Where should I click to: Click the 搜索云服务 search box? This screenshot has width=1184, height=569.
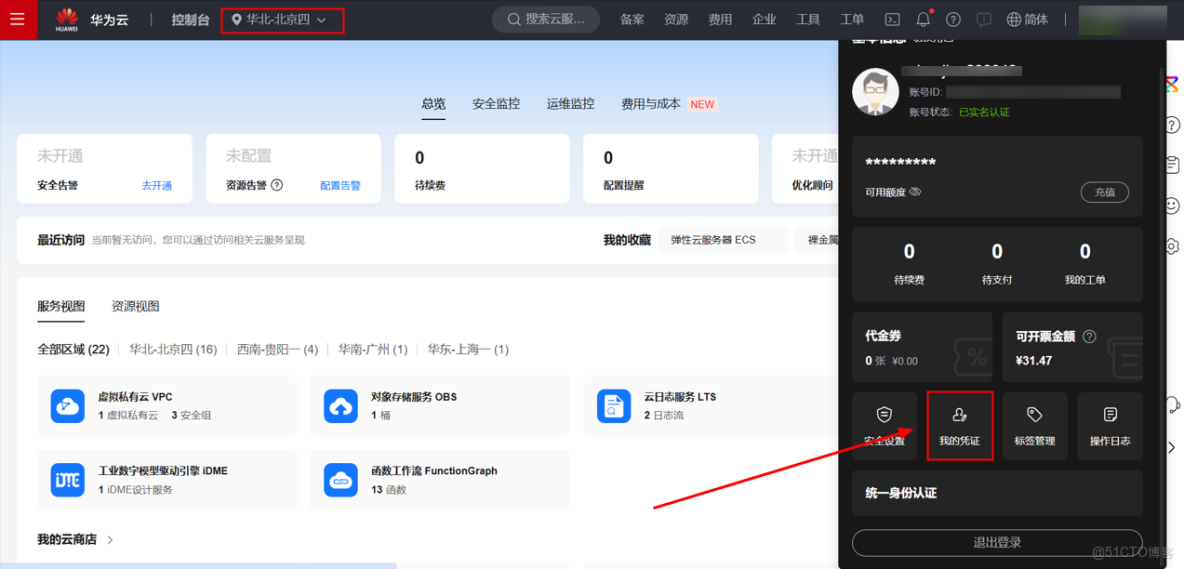tap(546, 20)
